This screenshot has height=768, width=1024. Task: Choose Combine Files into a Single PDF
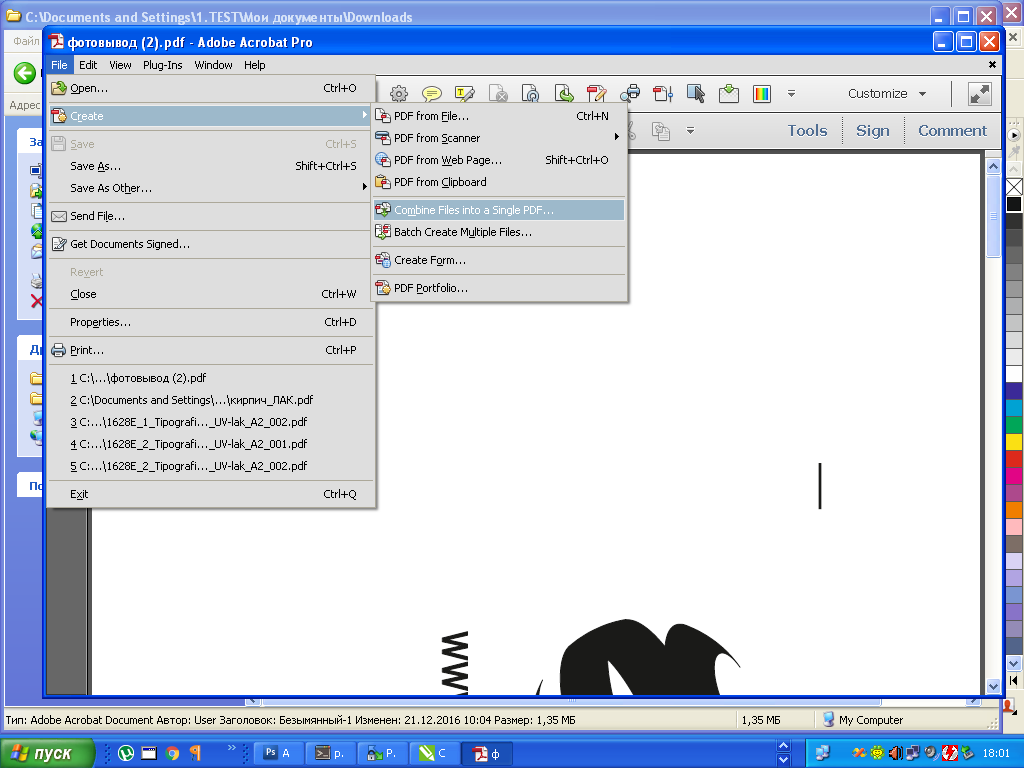pos(499,210)
